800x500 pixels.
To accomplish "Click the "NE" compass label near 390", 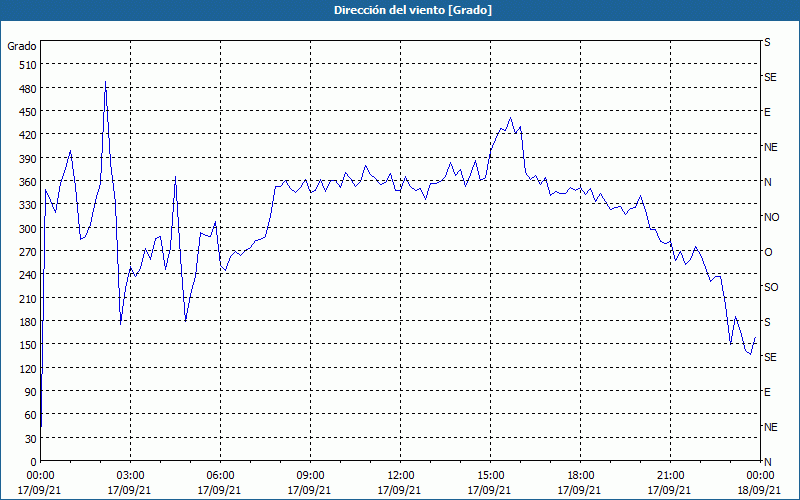I will click(770, 147).
